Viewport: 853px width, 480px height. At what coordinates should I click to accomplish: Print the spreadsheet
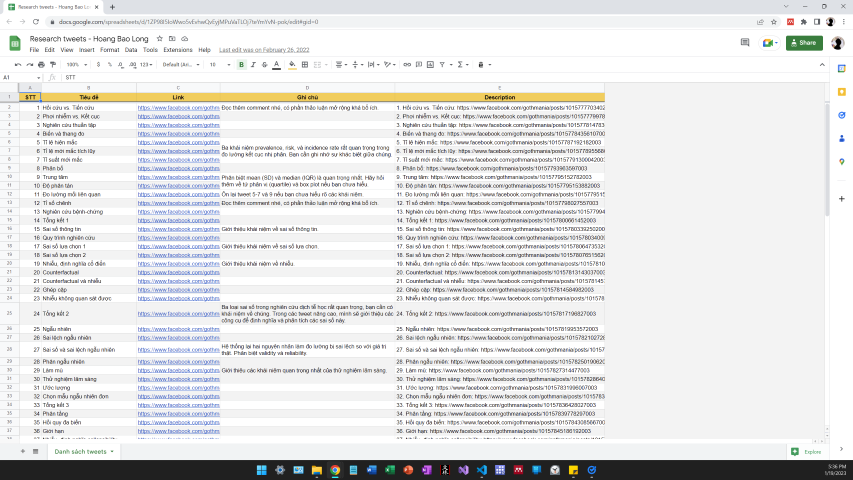[x=41, y=65]
